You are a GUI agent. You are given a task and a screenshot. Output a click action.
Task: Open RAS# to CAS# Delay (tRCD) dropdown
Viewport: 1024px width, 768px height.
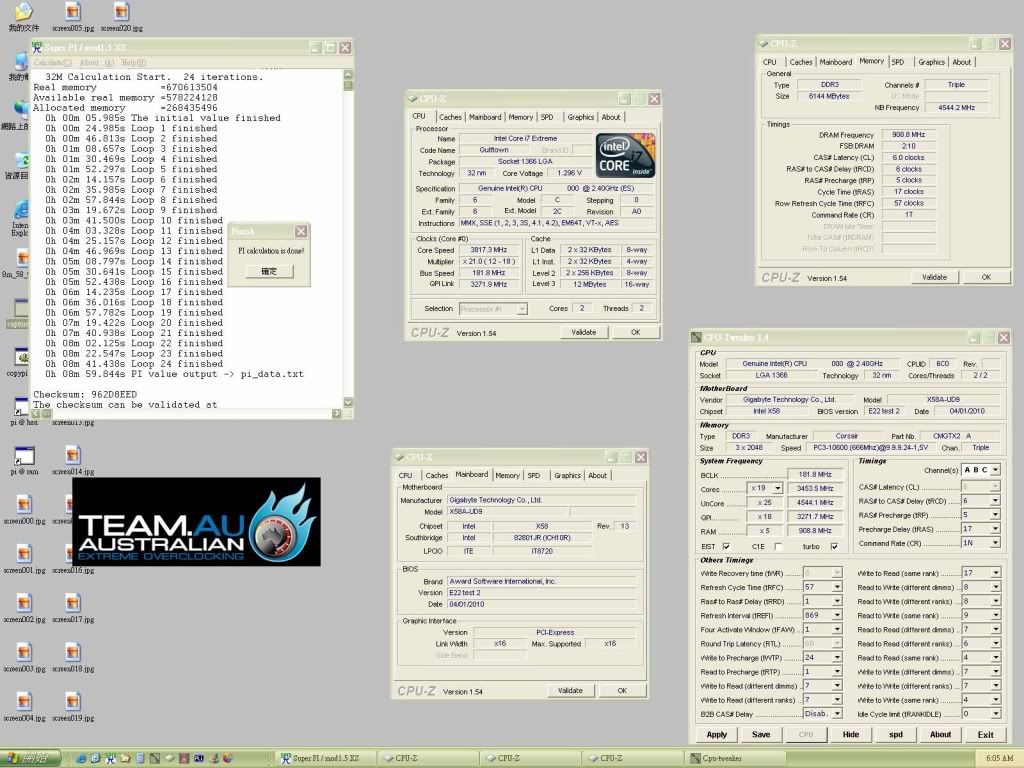click(x=995, y=501)
